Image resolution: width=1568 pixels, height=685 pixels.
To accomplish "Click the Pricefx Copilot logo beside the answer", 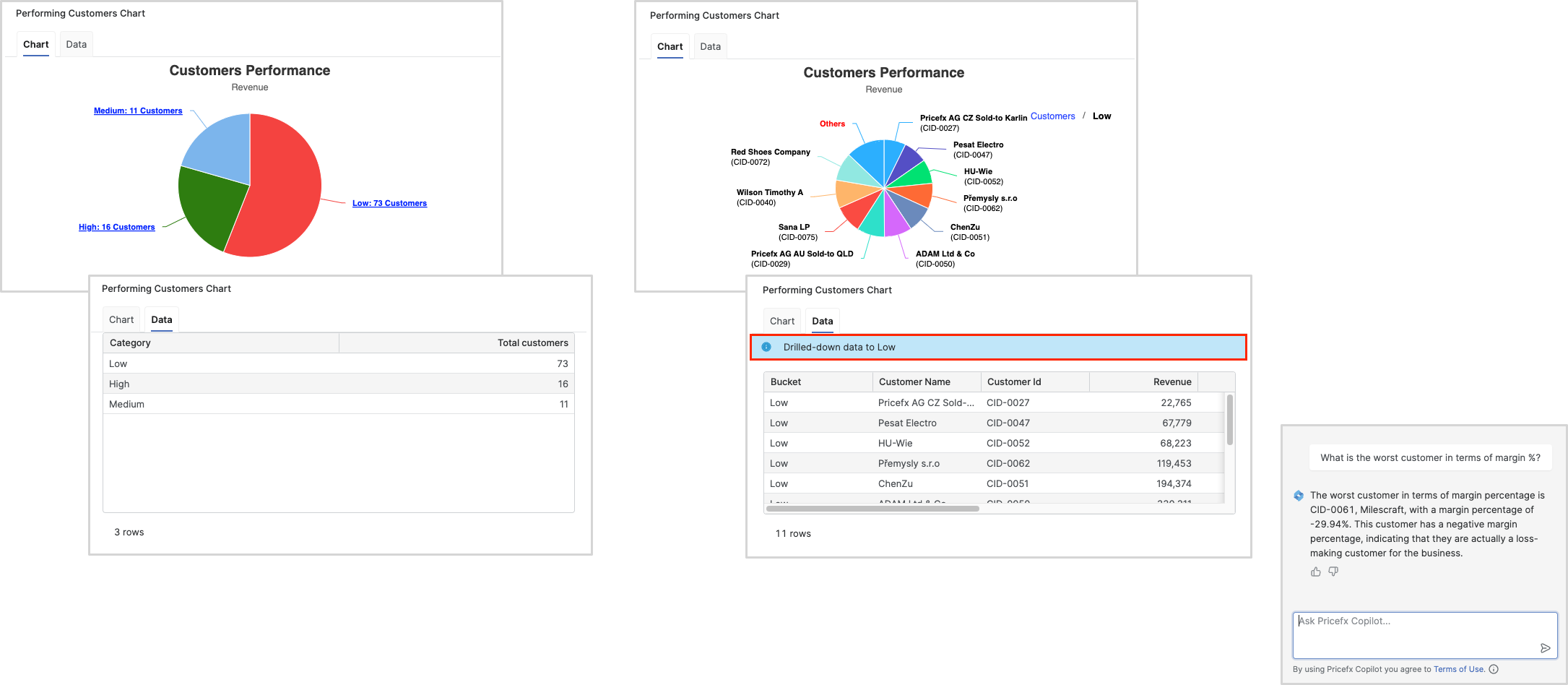I will click(x=1299, y=496).
